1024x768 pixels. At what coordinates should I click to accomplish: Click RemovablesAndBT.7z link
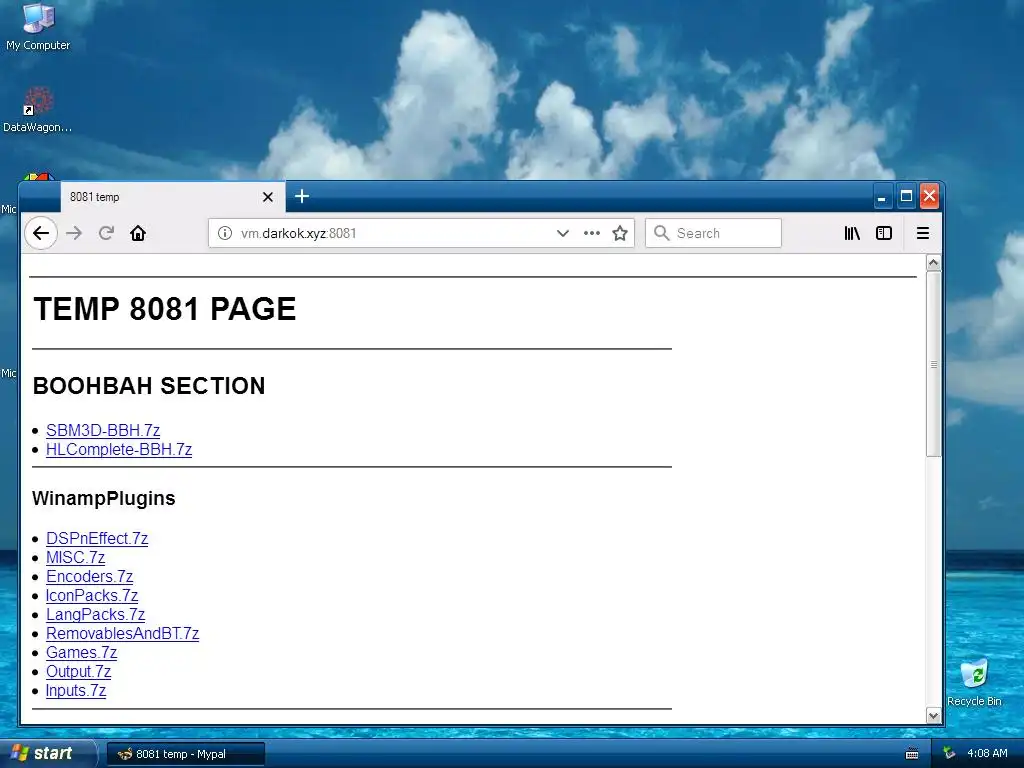click(123, 633)
